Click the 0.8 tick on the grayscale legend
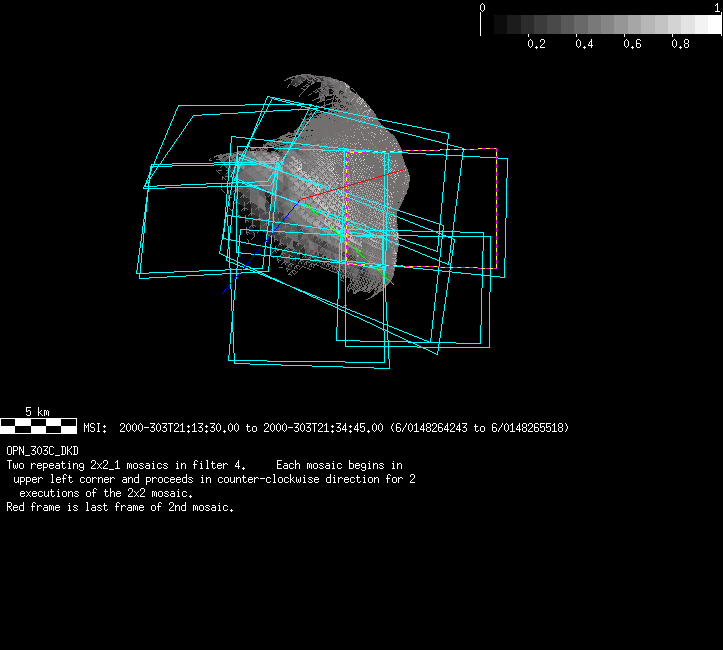Screen dimensions: 723x650 tap(680, 44)
